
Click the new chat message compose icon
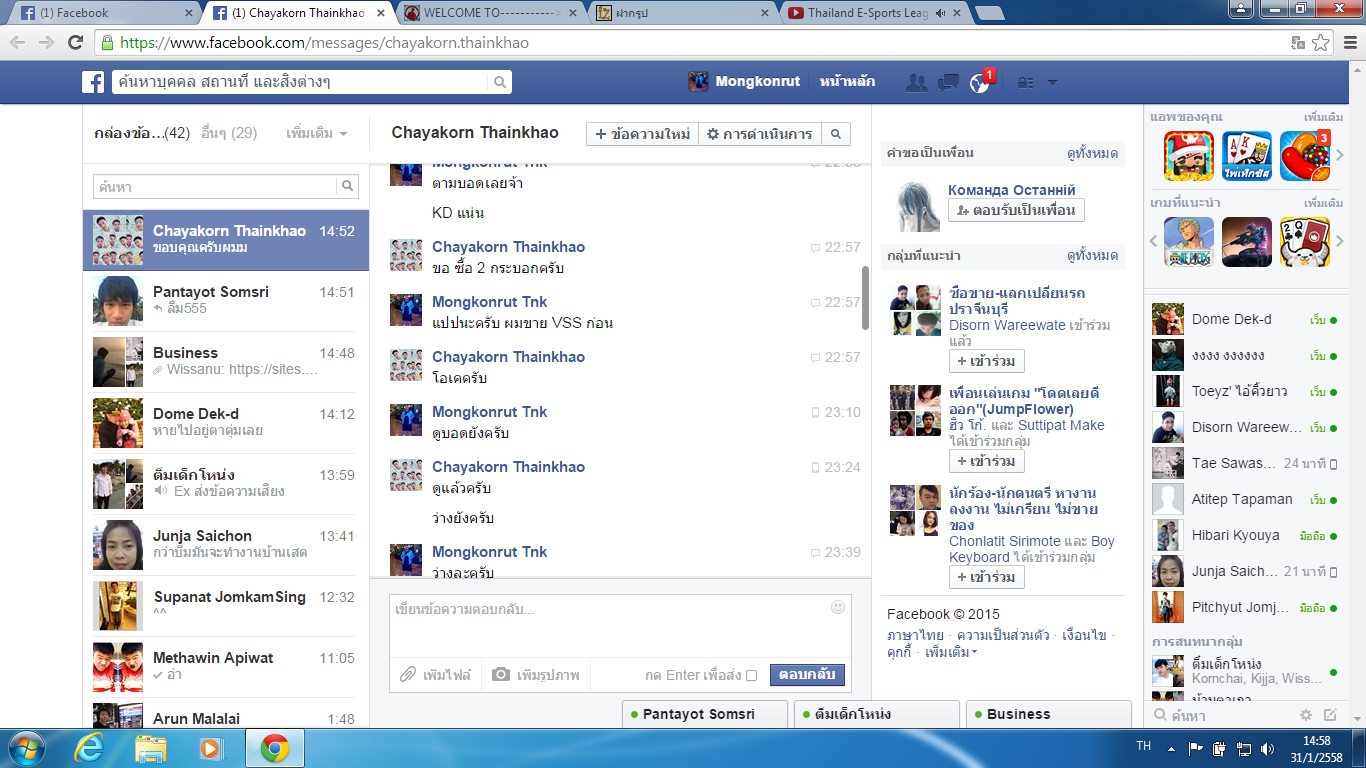coord(1330,715)
